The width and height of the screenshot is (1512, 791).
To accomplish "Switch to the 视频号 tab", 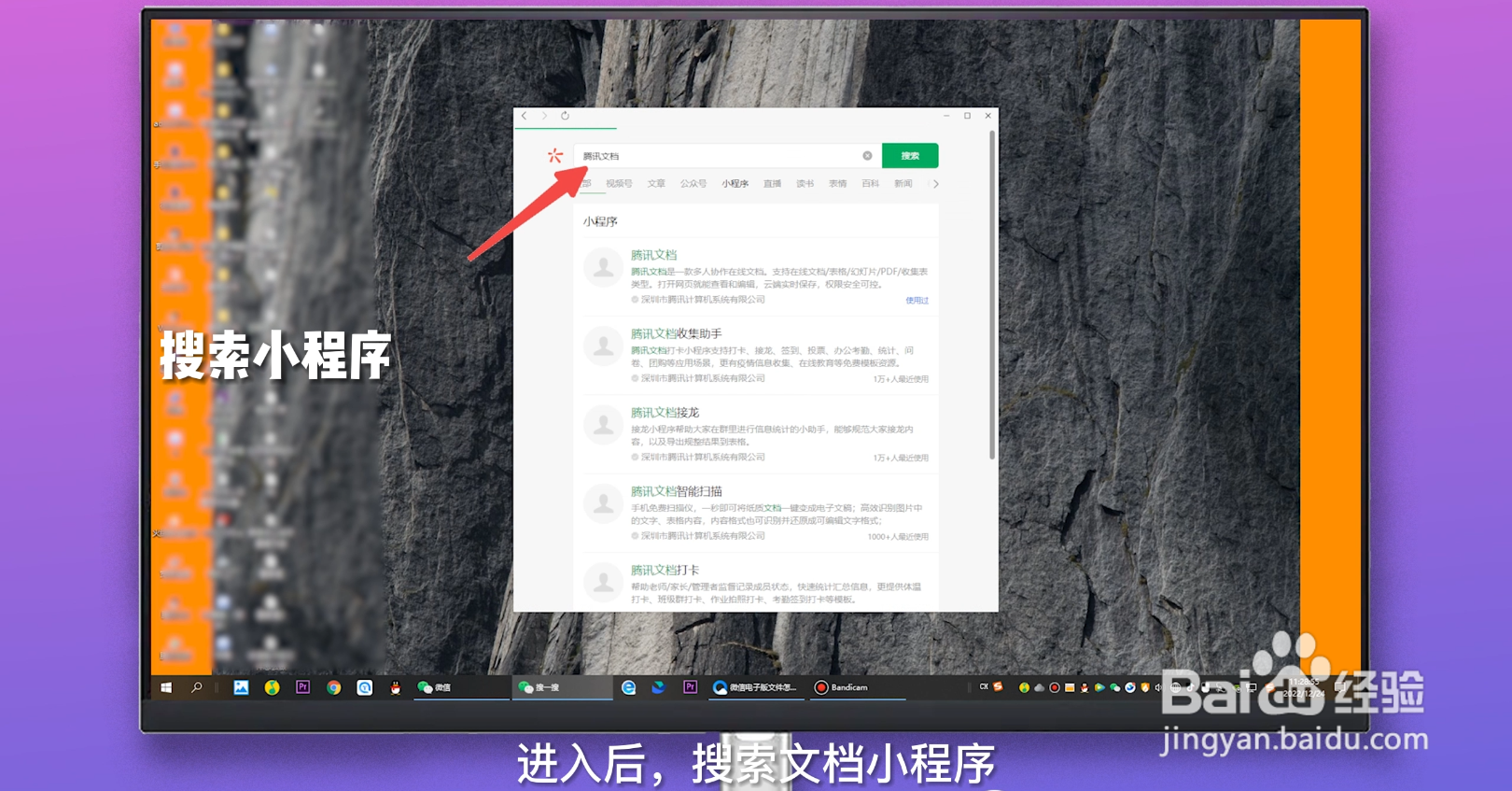I will pyautogui.click(x=619, y=184).
